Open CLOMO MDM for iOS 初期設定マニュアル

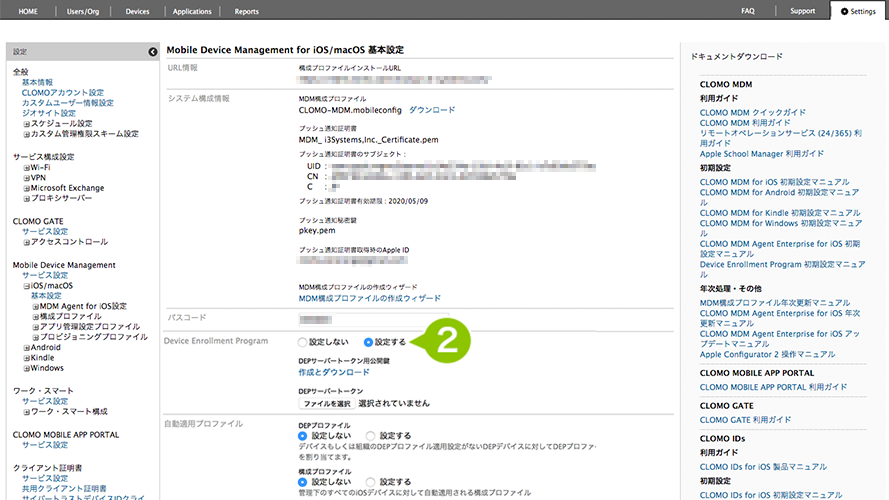[x=774, y=182]
